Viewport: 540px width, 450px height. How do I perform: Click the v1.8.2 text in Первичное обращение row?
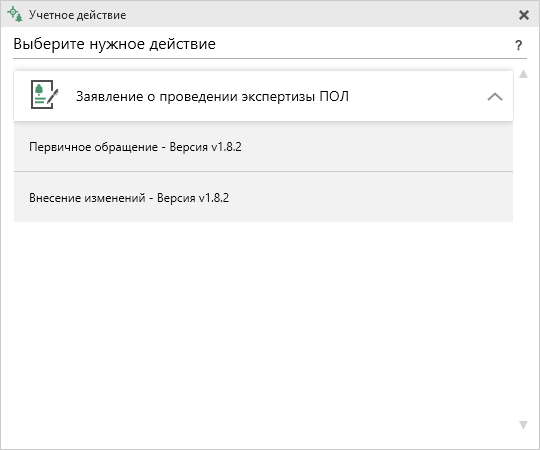click(x=226, y=147)
